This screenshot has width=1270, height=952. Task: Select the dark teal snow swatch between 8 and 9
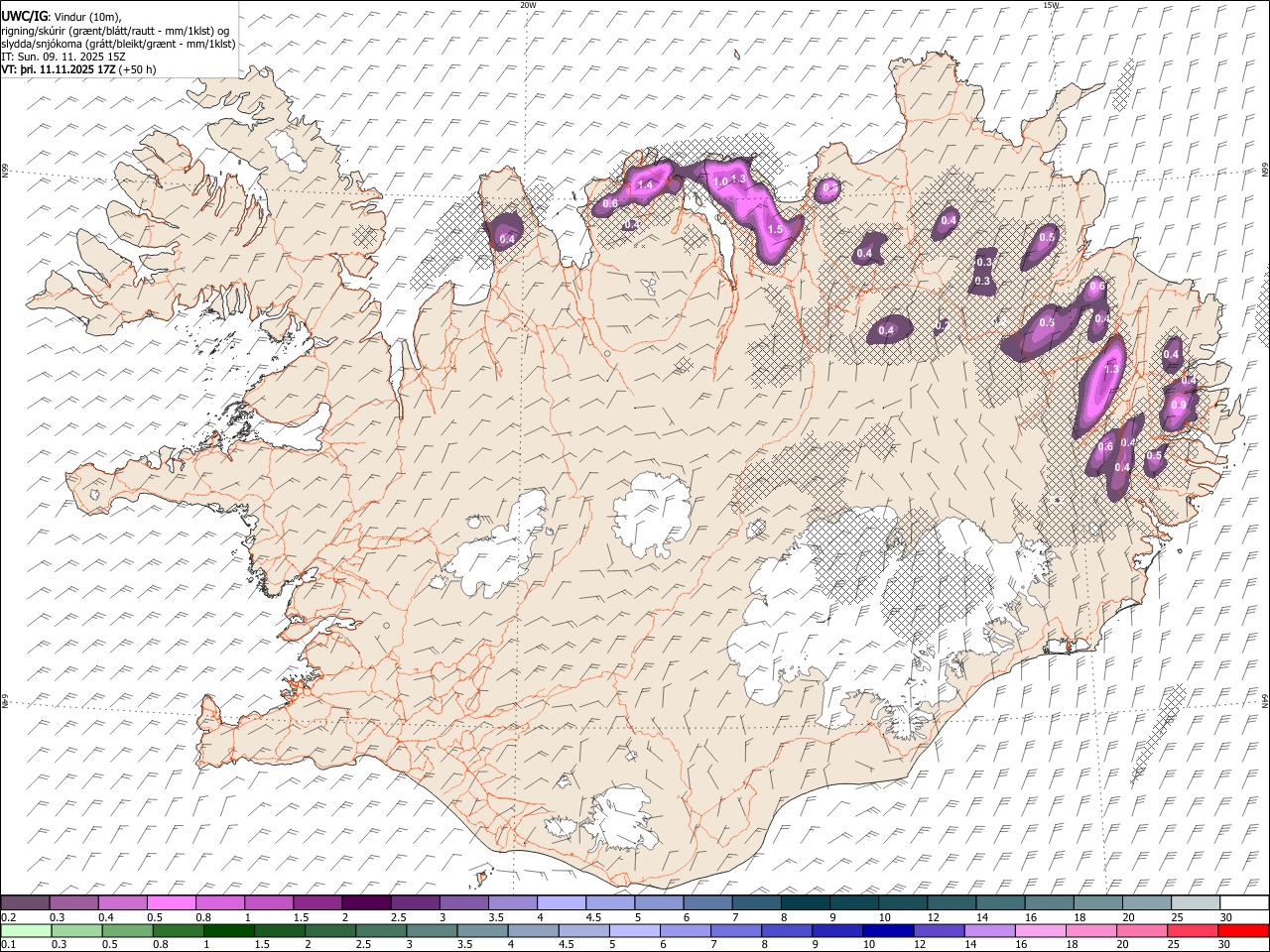pos(804,903)
